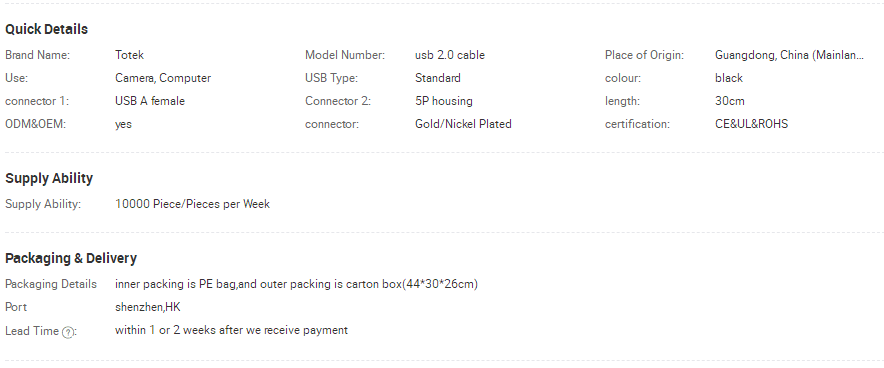Click the Standard USB Type value

(x=437, y=78)
